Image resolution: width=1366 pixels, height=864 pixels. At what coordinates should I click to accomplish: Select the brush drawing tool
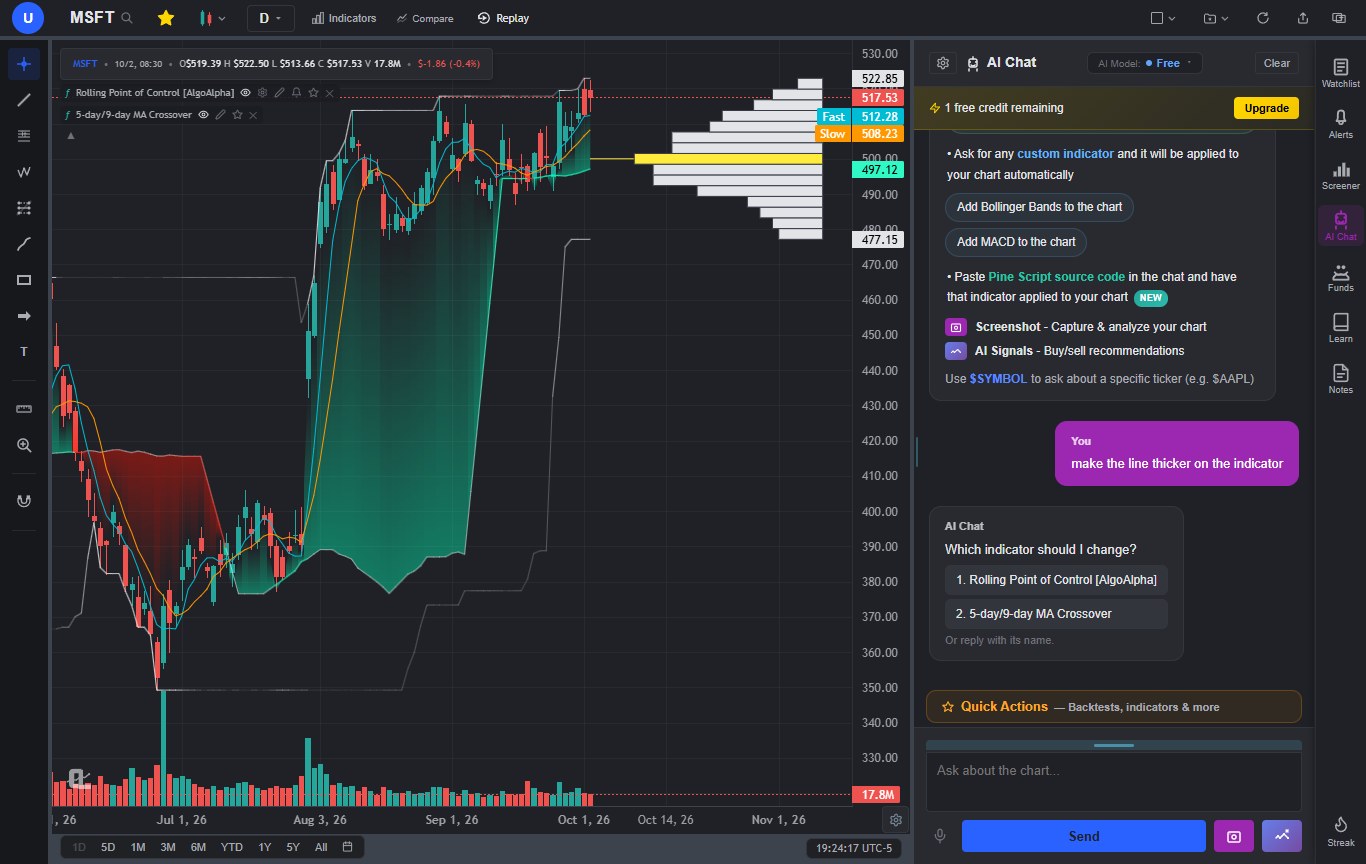(24, 244)
